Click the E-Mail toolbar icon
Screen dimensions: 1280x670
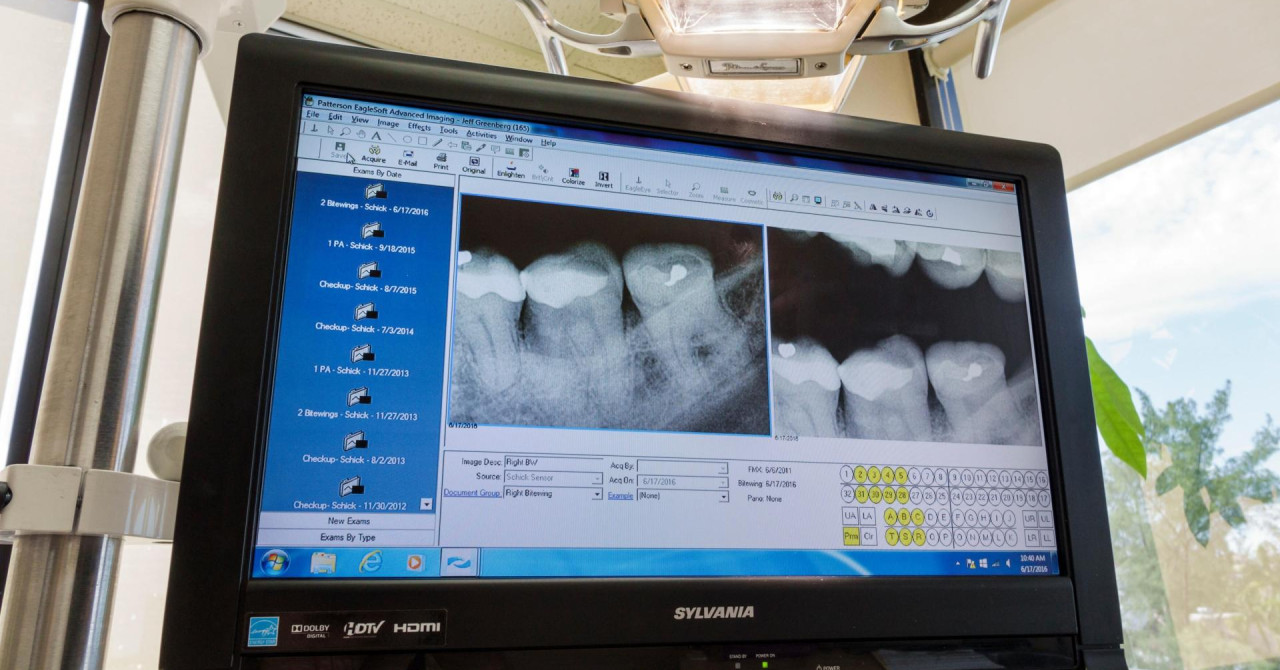pyautogui.click(x=407, y=157)
